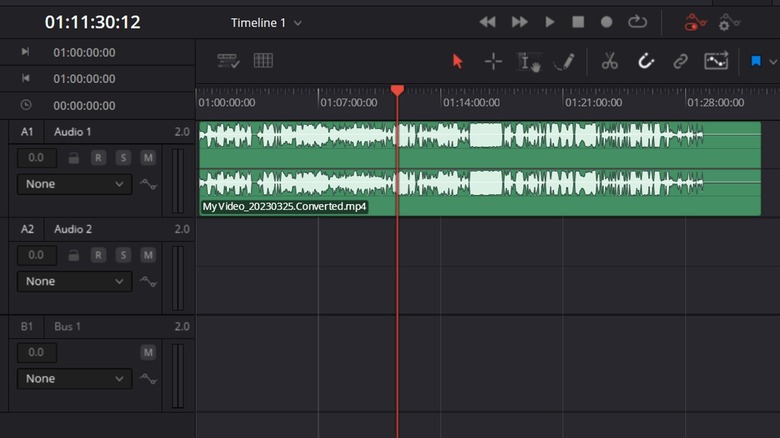Mute track A1 Audio 1
This screenshot has height=438, width=780.
point(148,158)
